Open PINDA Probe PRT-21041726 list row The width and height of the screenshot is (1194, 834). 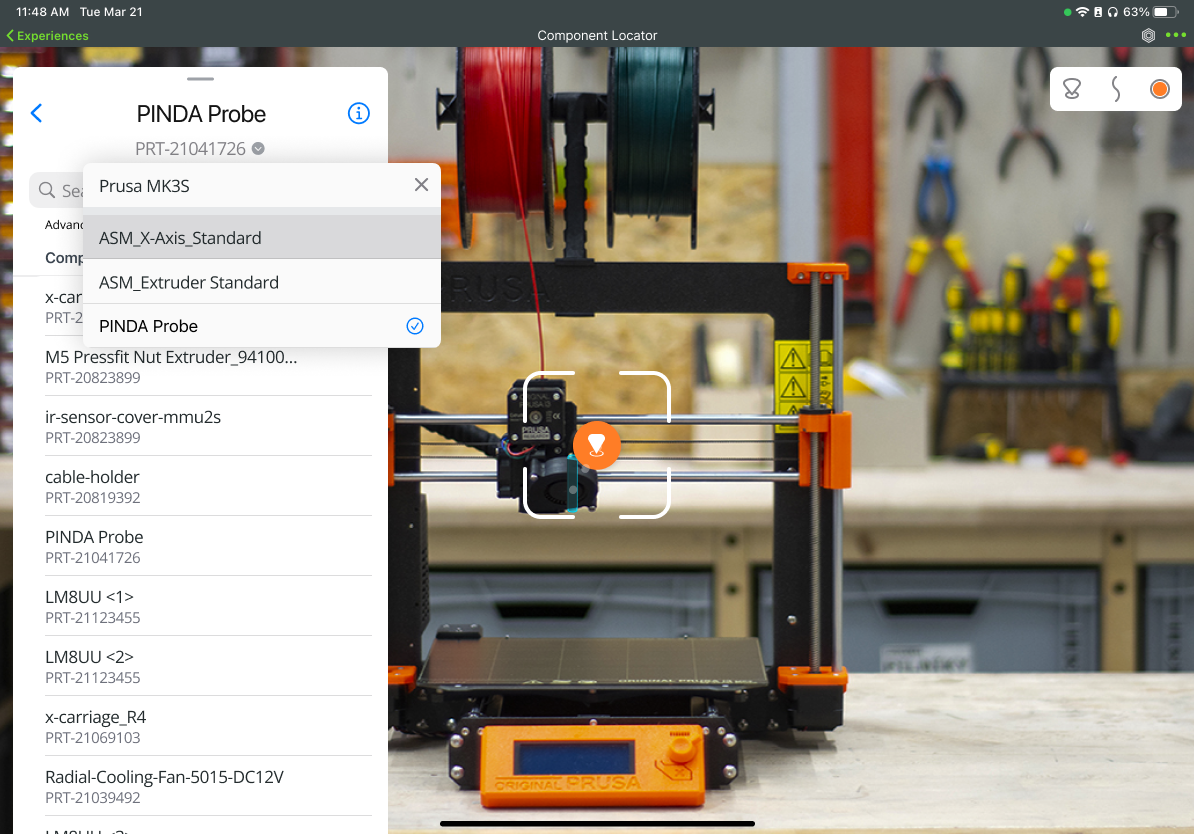[x=208, y=547]
